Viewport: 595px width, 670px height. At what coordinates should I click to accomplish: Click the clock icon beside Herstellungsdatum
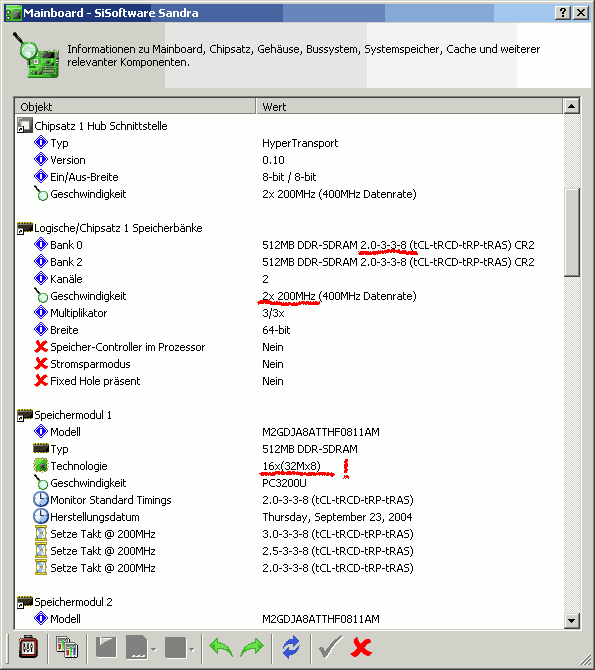[x=41, y=517]
